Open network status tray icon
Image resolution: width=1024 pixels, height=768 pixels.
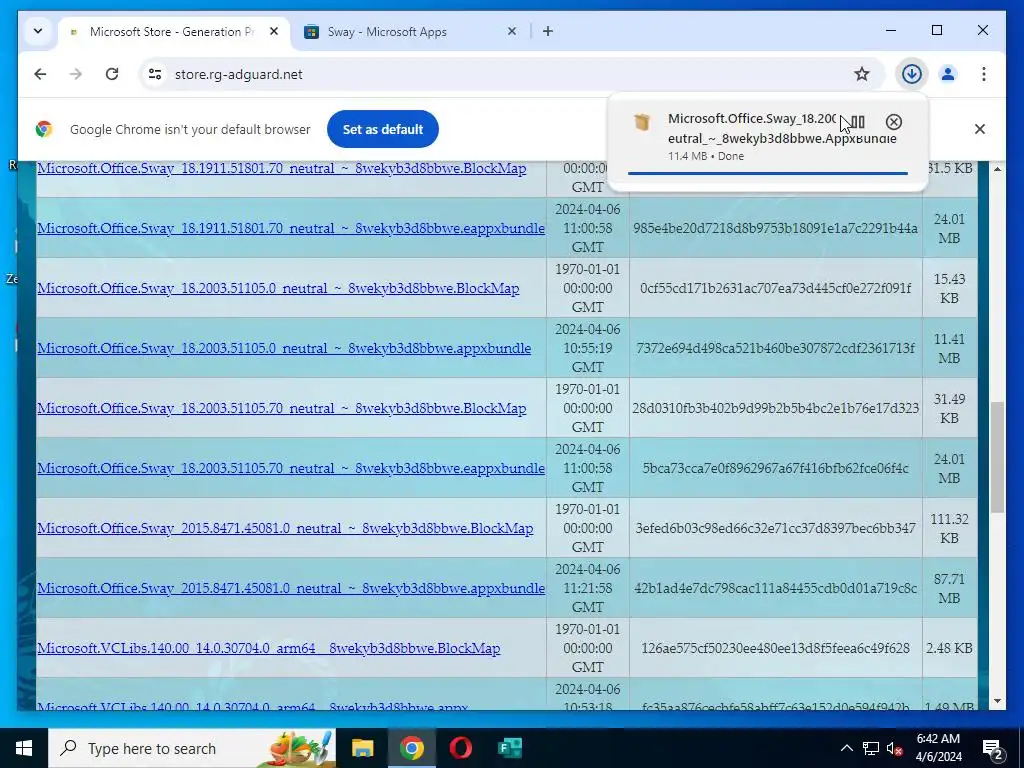[871, 748]
